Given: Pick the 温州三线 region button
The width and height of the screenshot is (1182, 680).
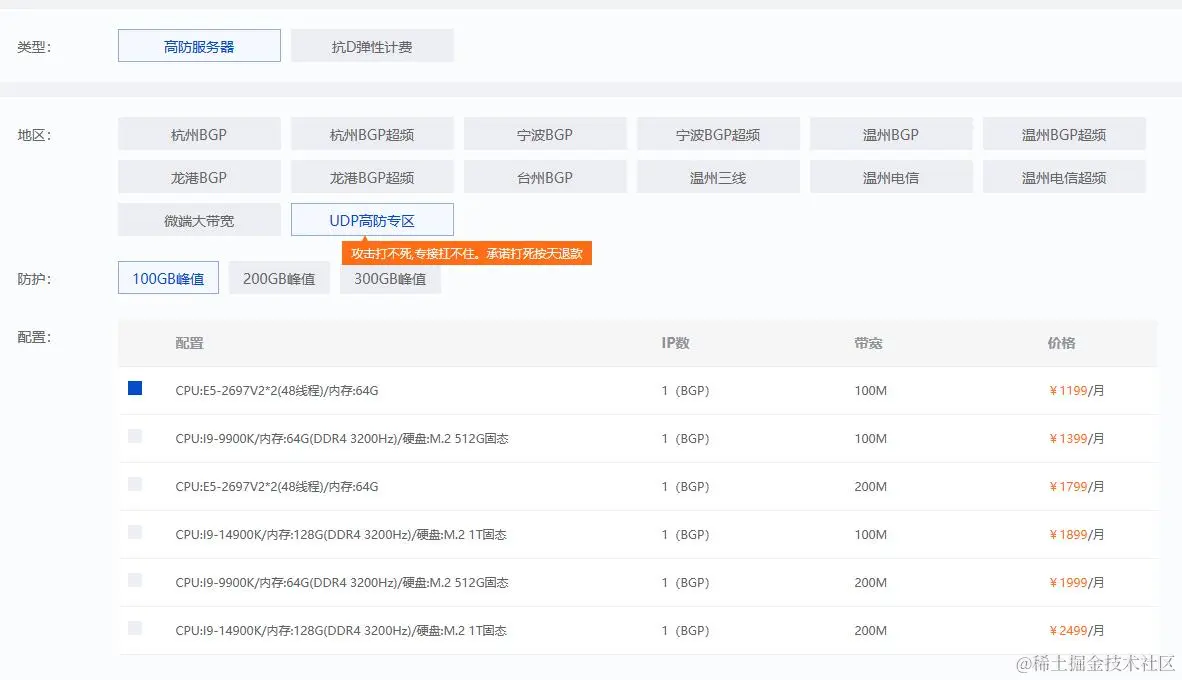Looking at the screenshot, I should (718, 177).
